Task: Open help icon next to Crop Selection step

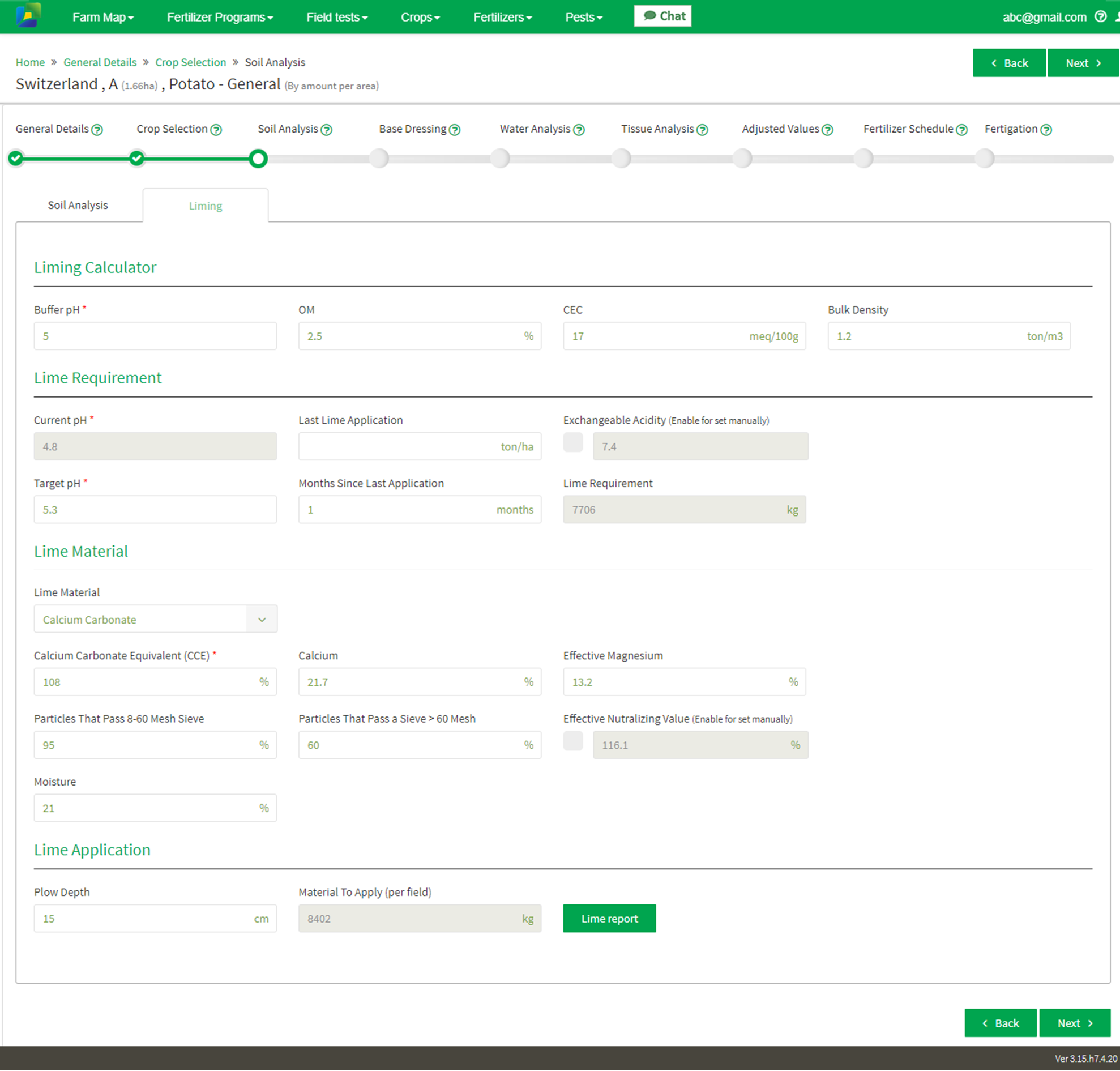Action: click(216, 130)
